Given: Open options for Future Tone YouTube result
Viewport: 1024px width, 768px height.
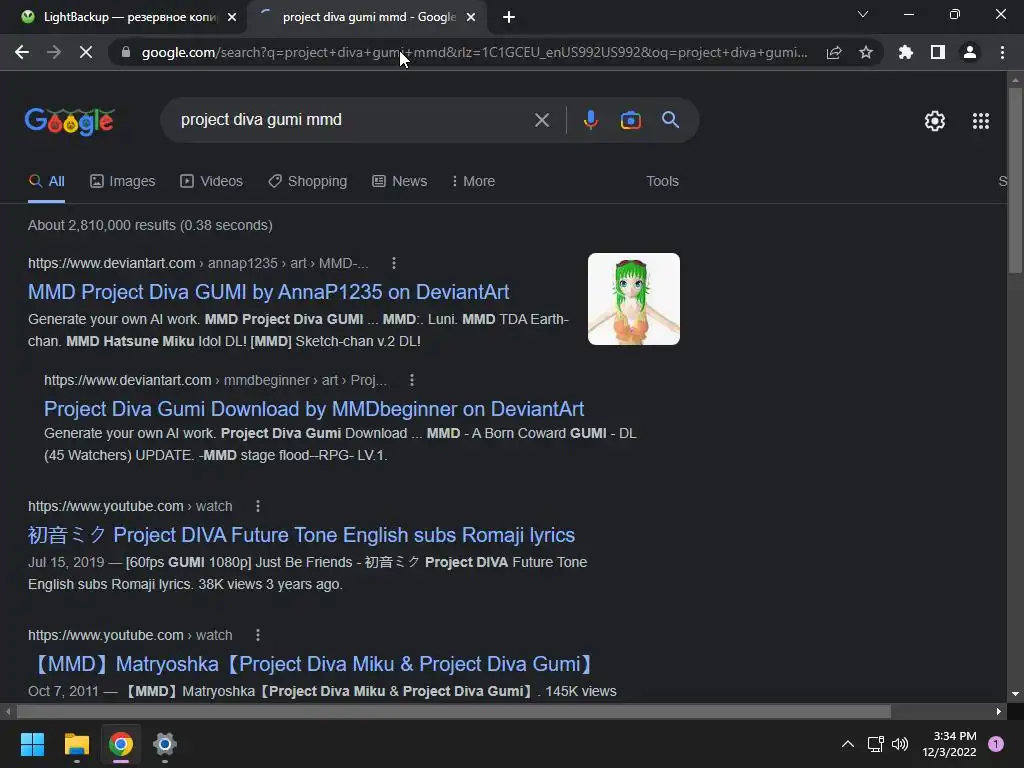Looking at the screenshot, I should 258,506.
